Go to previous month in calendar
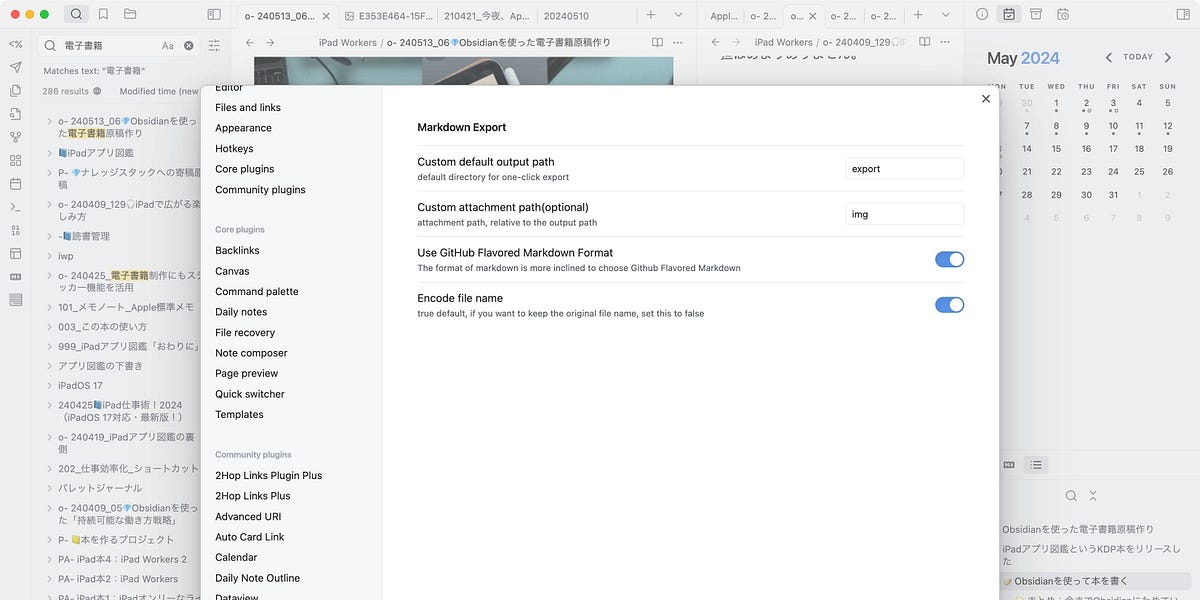This screenshot has width=1200, height=600. pyautogui.click(x=1109, y=58)
